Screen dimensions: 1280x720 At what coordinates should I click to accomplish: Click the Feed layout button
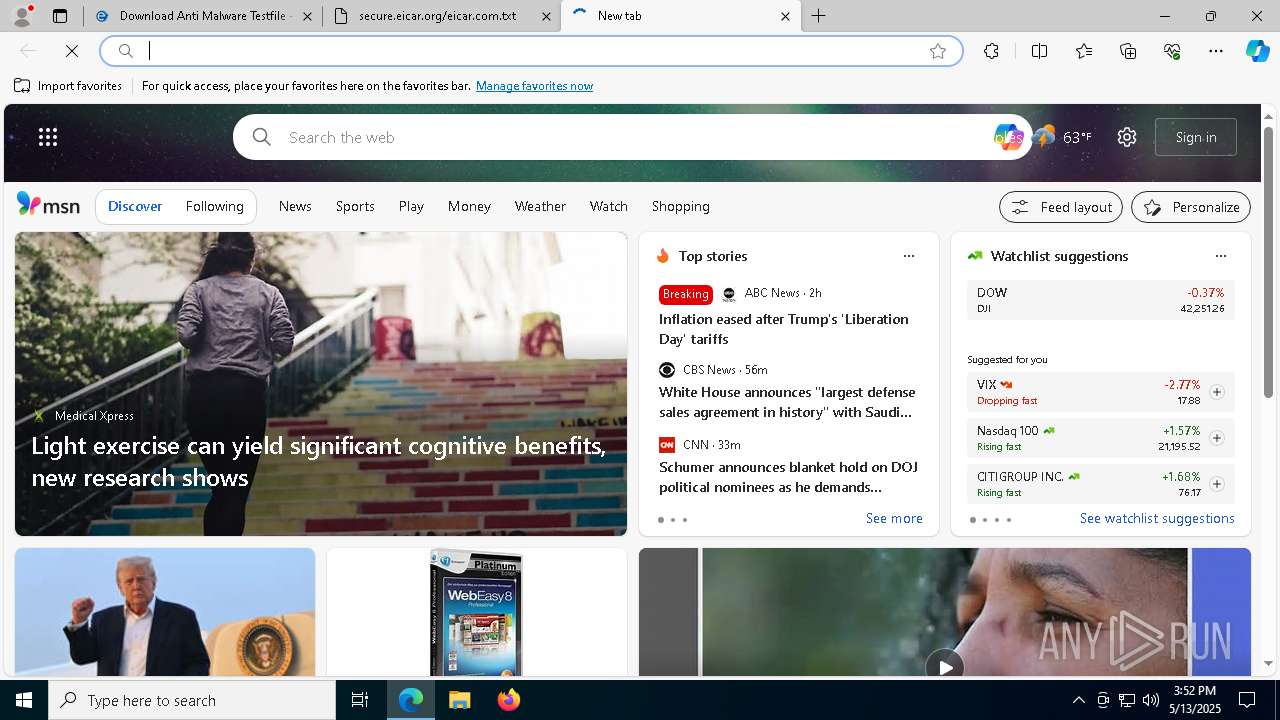pos(1061,207)
